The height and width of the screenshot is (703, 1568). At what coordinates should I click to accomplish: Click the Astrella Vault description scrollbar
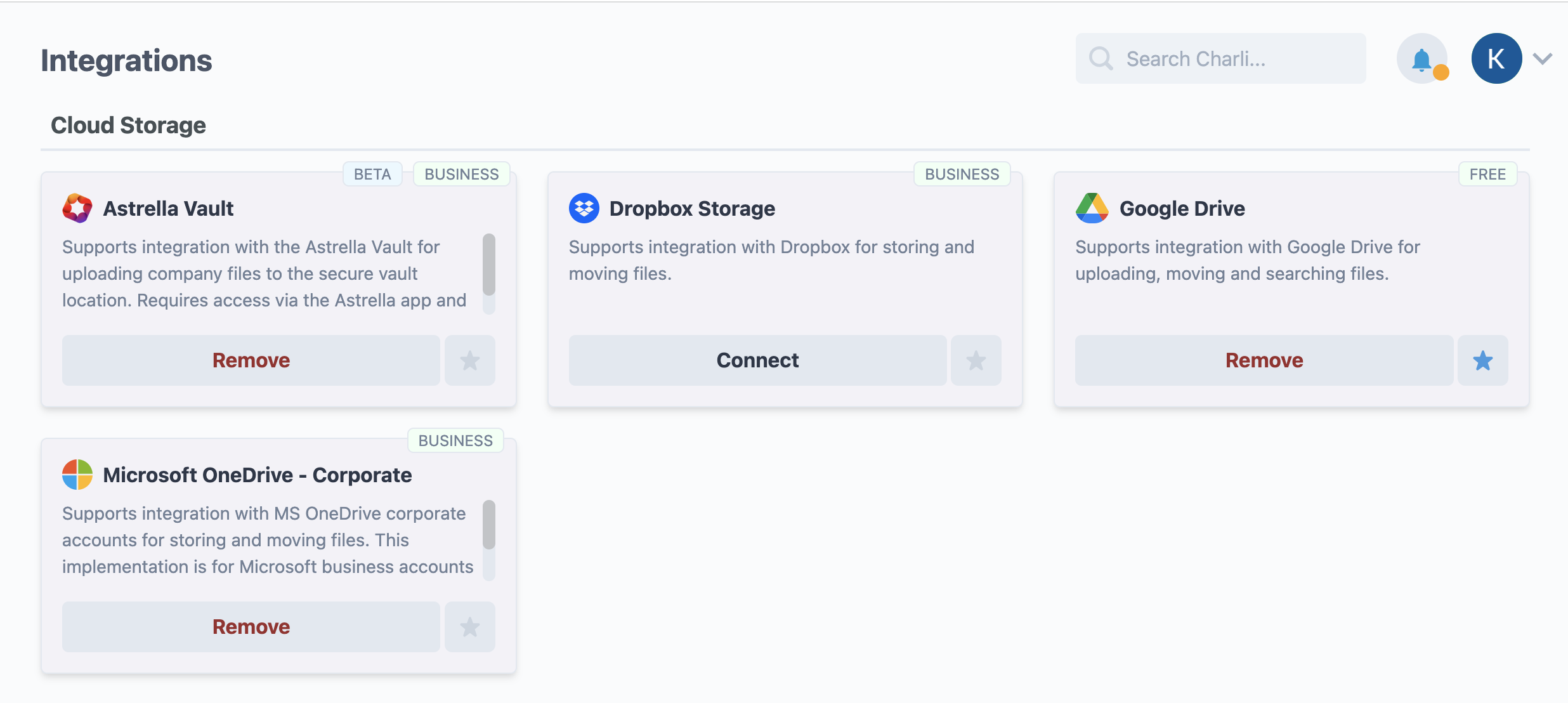[x=489, y=265]
